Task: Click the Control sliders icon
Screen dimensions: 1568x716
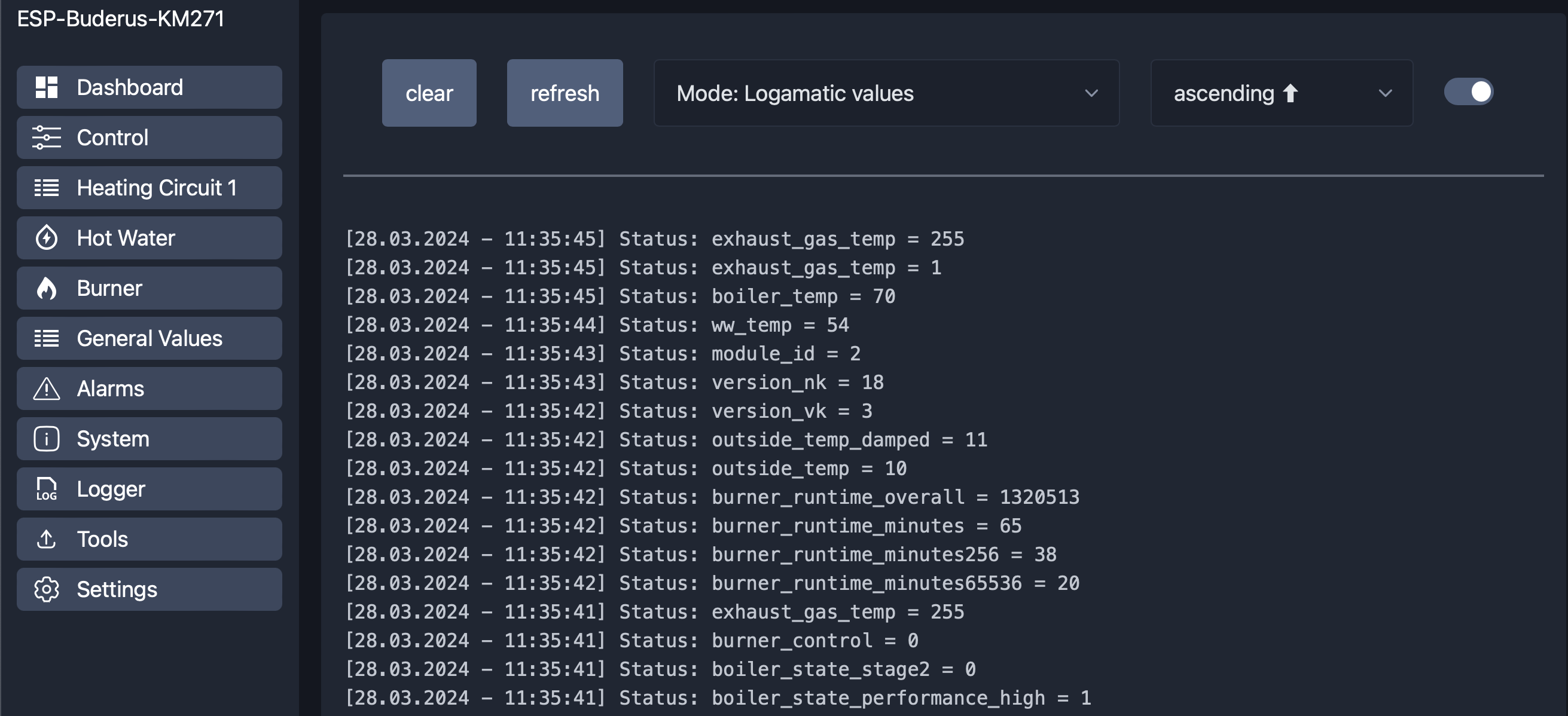Action: coord(46,137)
